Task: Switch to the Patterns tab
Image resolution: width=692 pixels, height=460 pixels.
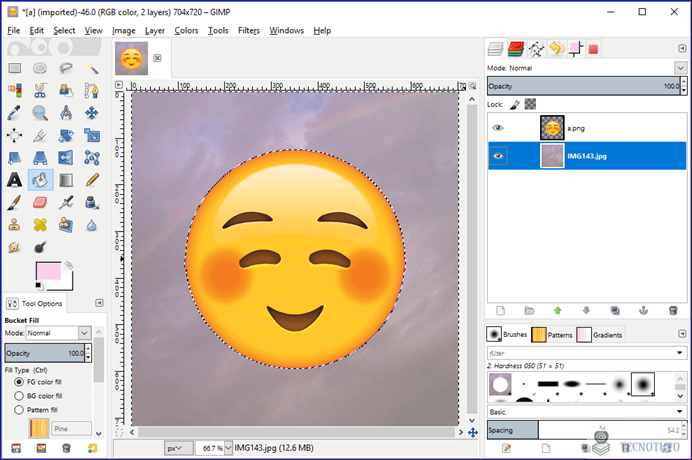Action: (x=553, y=335)
